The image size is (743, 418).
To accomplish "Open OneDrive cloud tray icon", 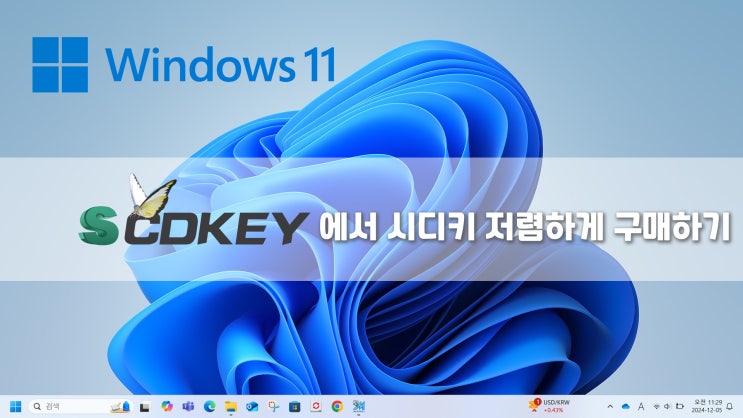I will click(625, 407).
